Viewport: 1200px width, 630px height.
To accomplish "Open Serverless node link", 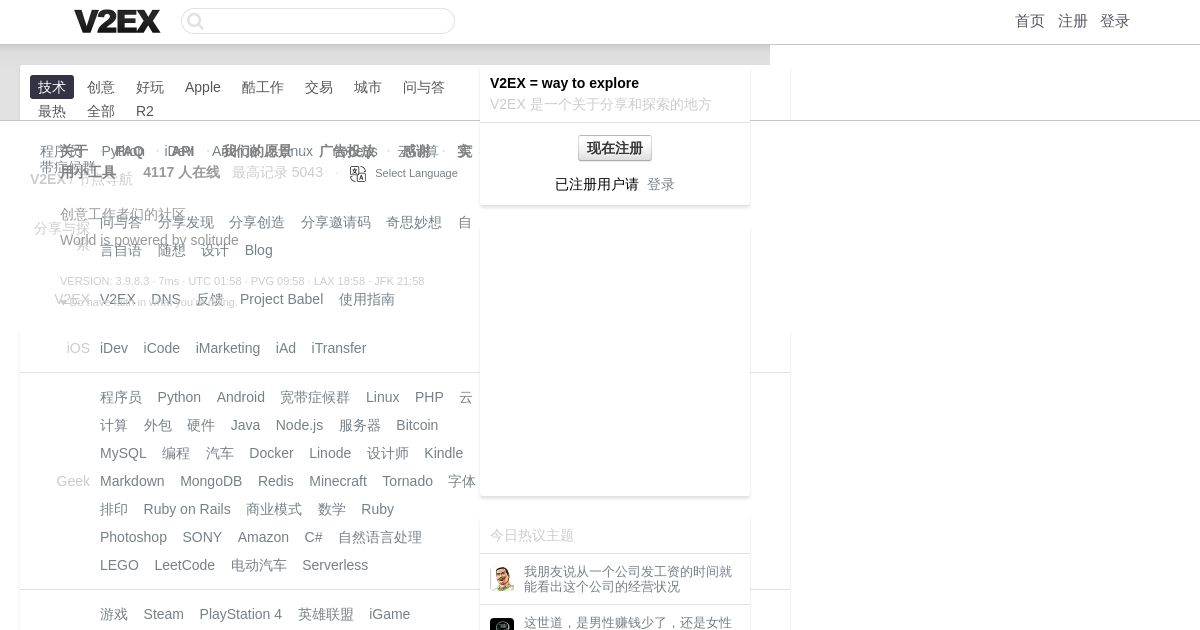I will click(x=335, y=565).
